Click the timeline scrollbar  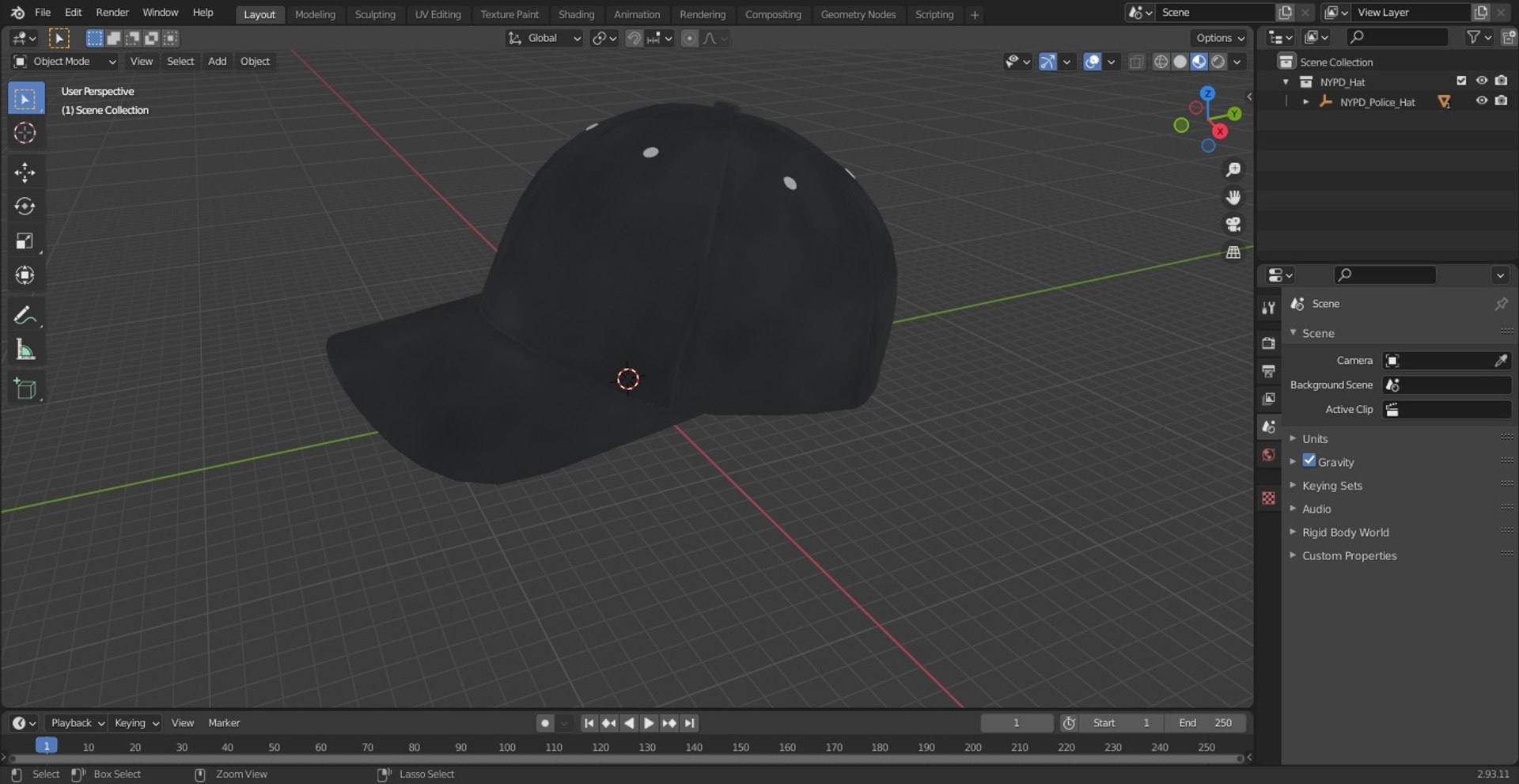(x=625, y=759)
